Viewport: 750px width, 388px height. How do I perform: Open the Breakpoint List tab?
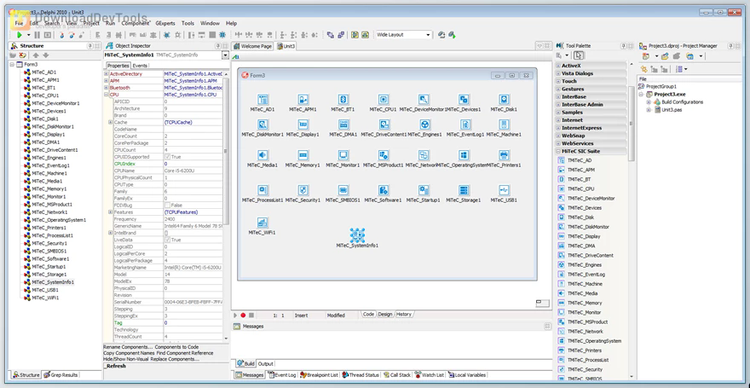pos(319,375)
